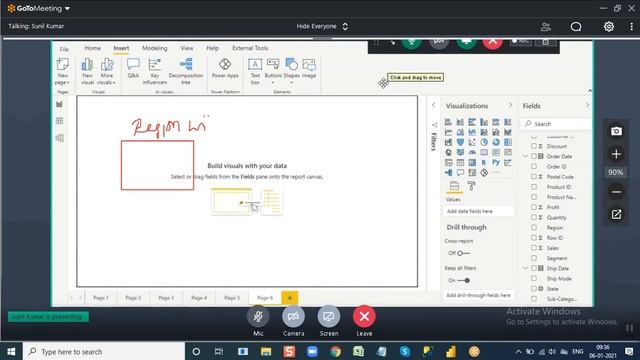
Task: Open the Format paint-roller tab
Action: (471, 186)
